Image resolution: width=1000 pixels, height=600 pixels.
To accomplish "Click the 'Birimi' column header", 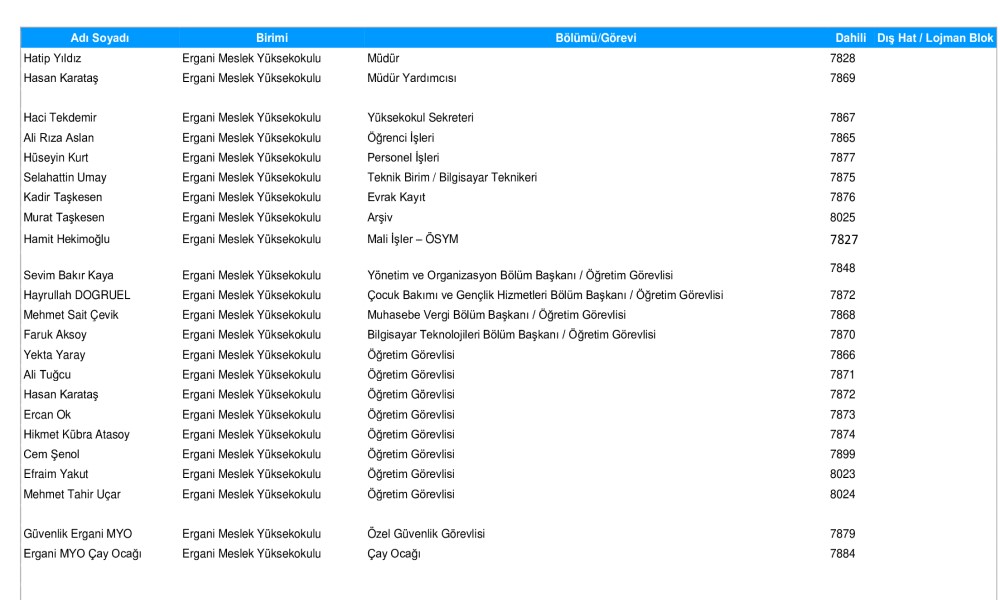I will (x=272, y=38).
